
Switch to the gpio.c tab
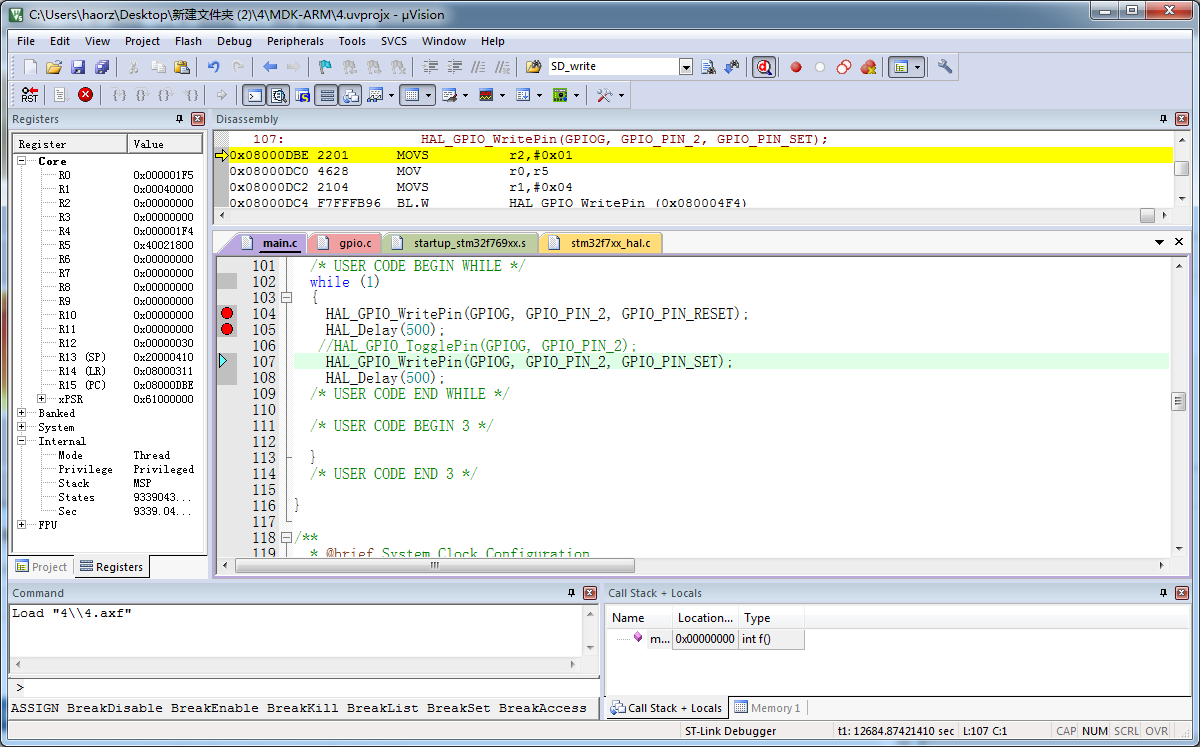pos(346,243)
